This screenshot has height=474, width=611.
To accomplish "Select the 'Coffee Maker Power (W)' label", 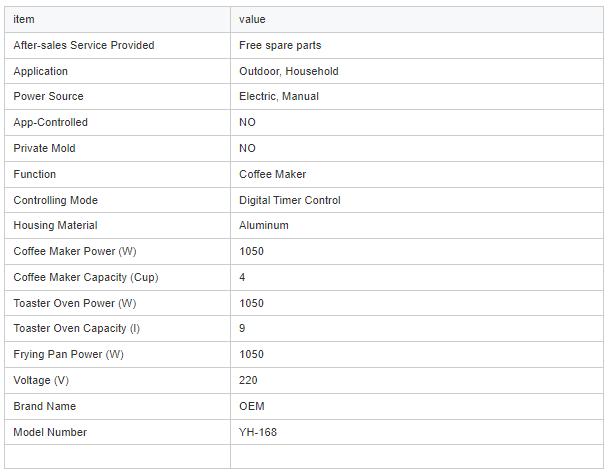I will tap(75, 251).
